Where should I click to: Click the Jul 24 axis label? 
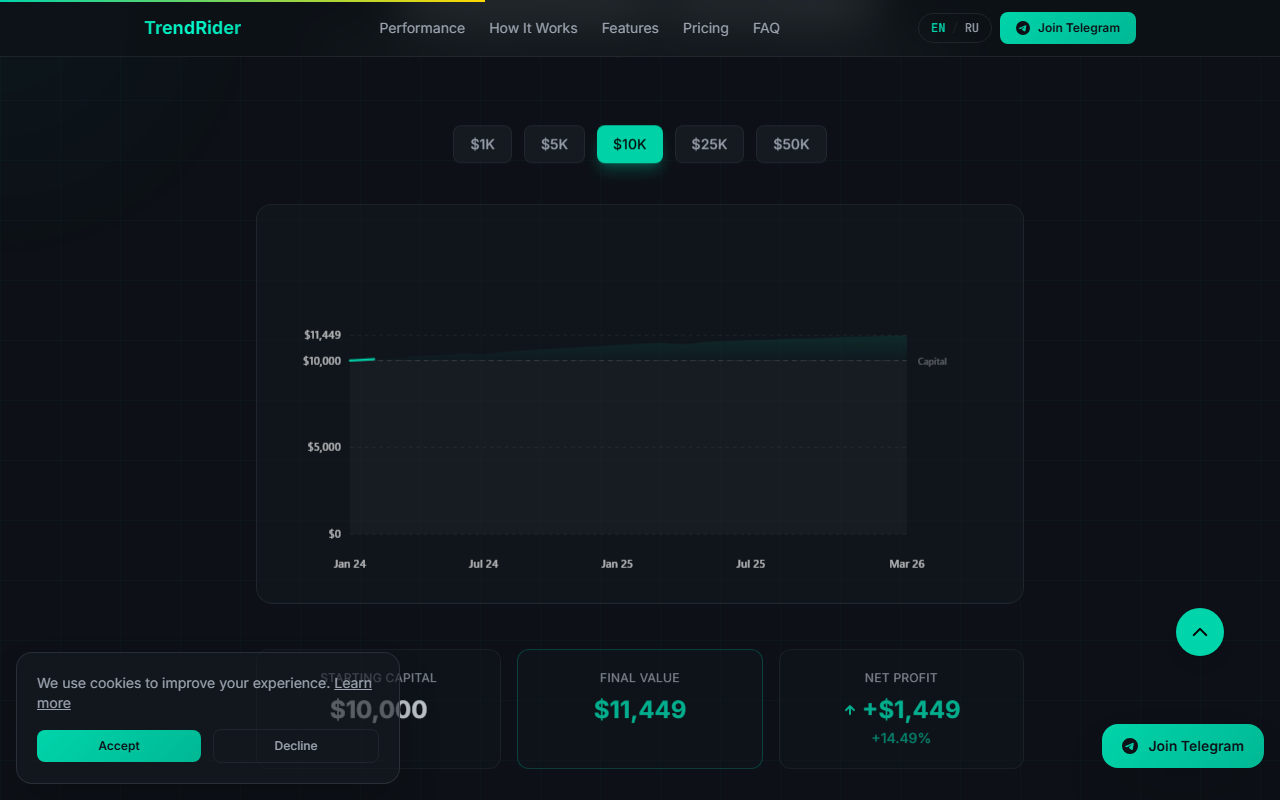[483, 564]
